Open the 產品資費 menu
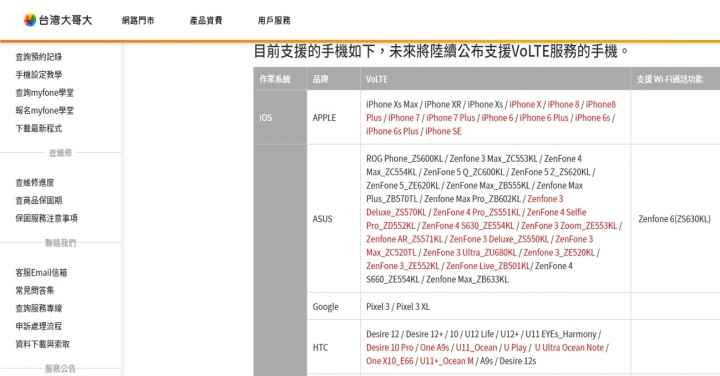The width and height of the screenshot is (720, 376). (x=206, y=20)
